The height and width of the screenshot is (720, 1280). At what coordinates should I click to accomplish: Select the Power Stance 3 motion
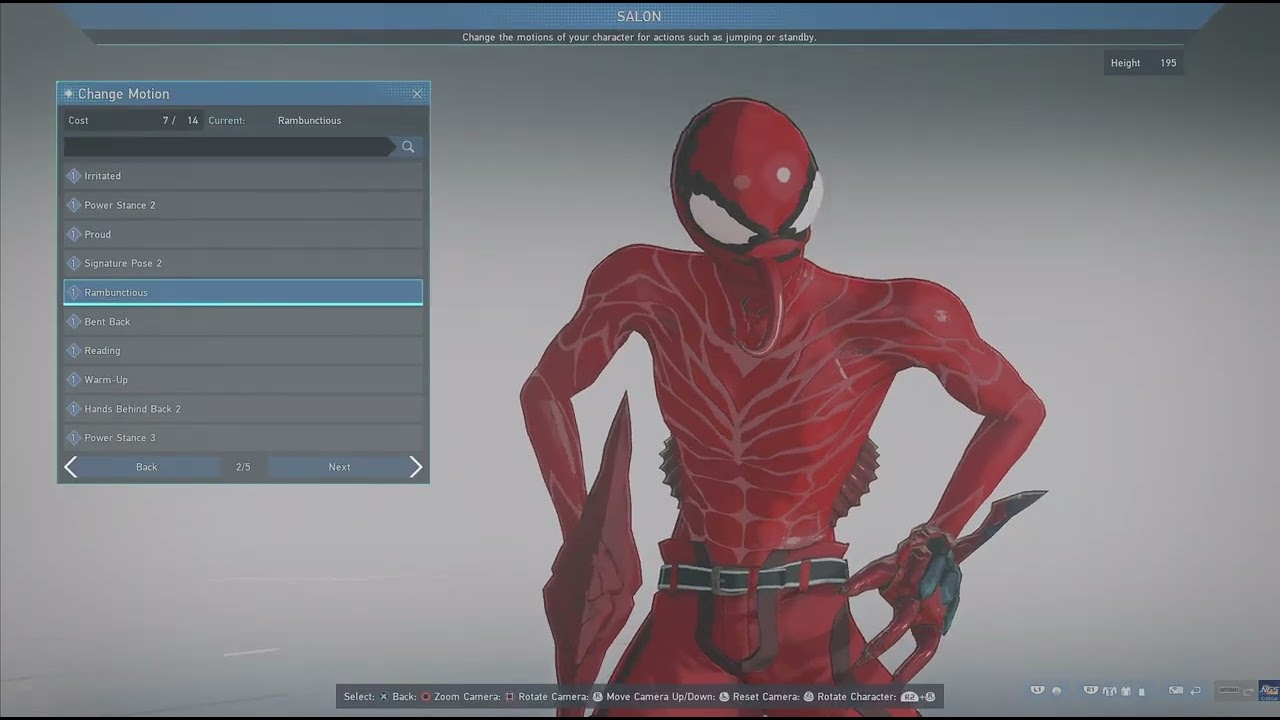tap(243, 437)
